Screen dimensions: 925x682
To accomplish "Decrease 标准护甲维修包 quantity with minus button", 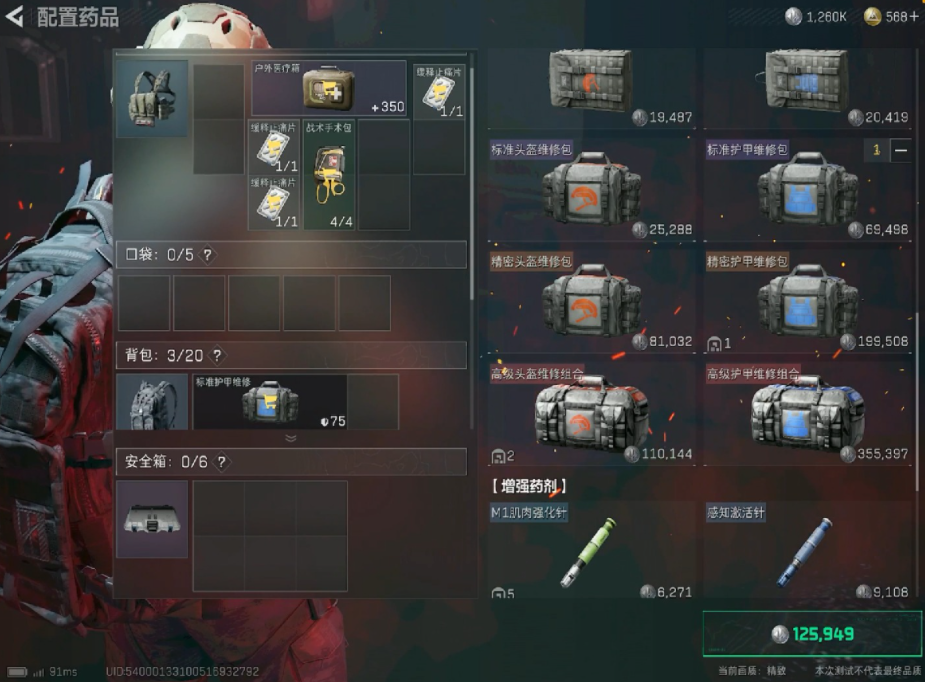I will (900, 150).
